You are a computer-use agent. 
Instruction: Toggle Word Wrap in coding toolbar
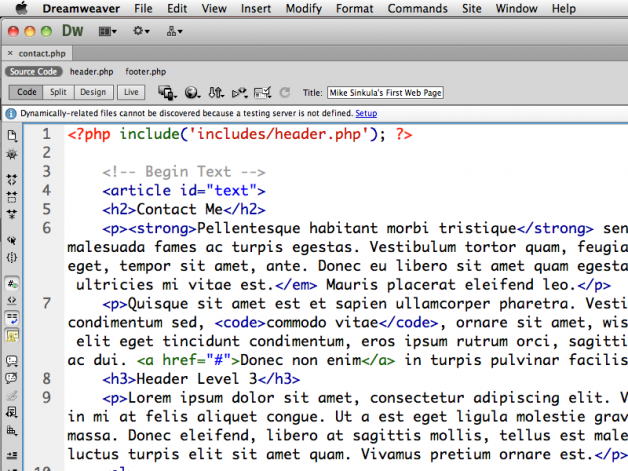point(12,318)
